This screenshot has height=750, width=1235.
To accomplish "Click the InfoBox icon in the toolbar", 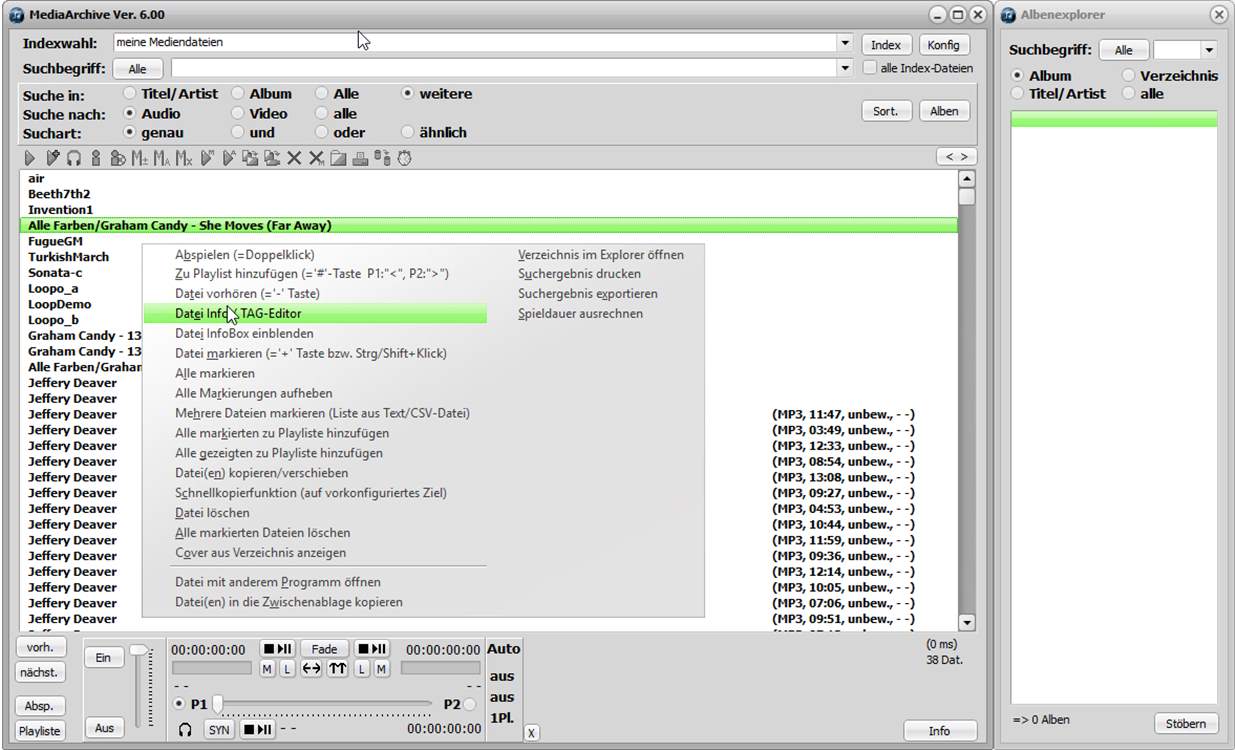I will [x=117, y=158].
